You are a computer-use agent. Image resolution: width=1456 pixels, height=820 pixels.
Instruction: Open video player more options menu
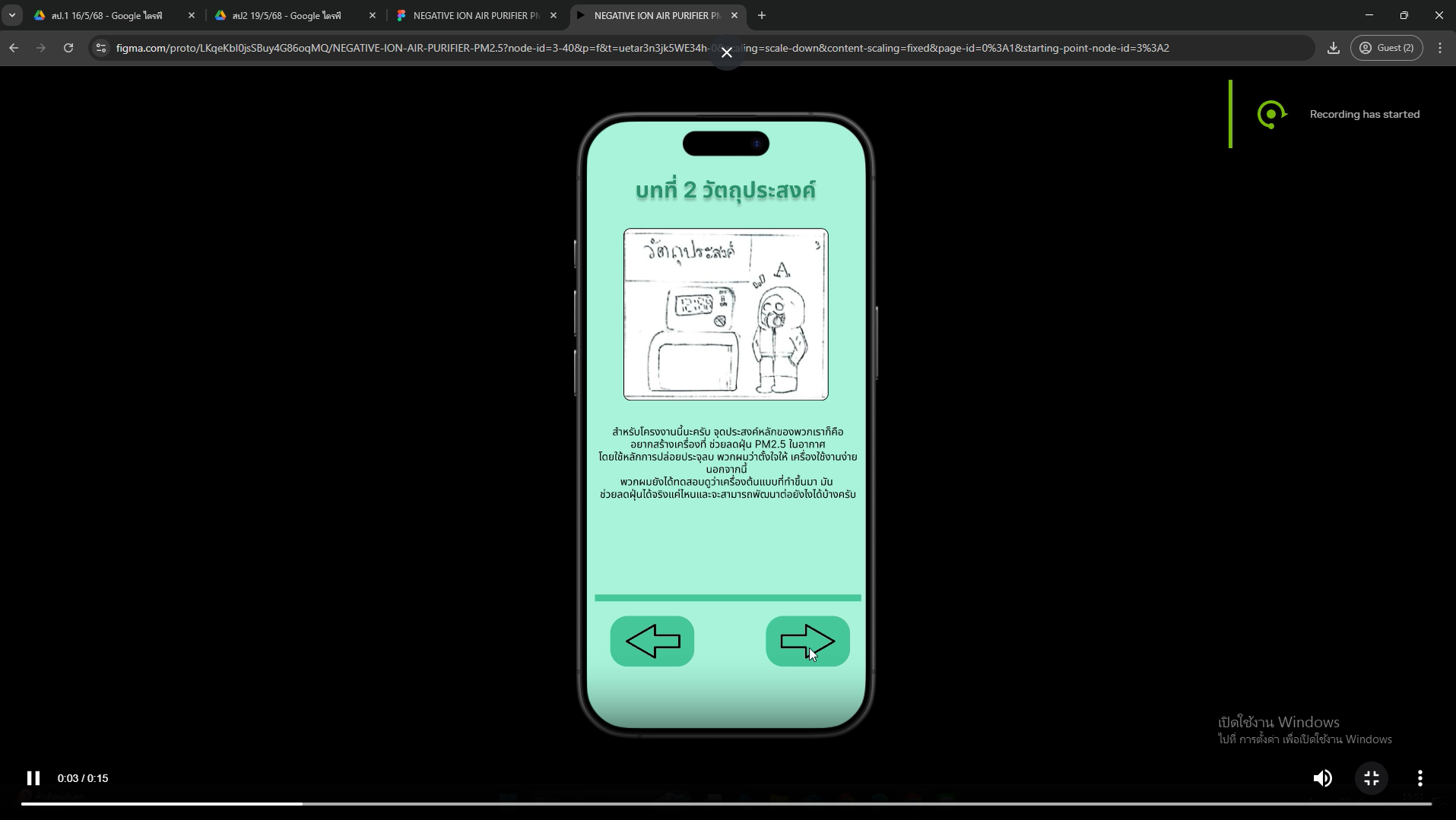point(1420,777)
